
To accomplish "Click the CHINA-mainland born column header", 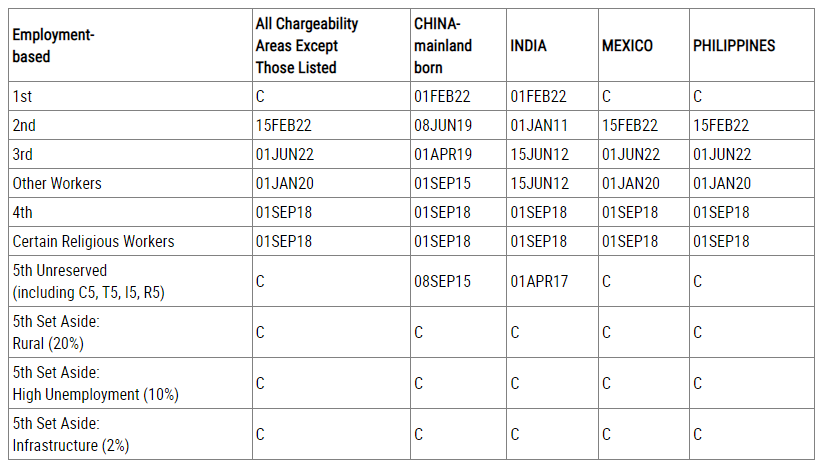I will point(443,46).
